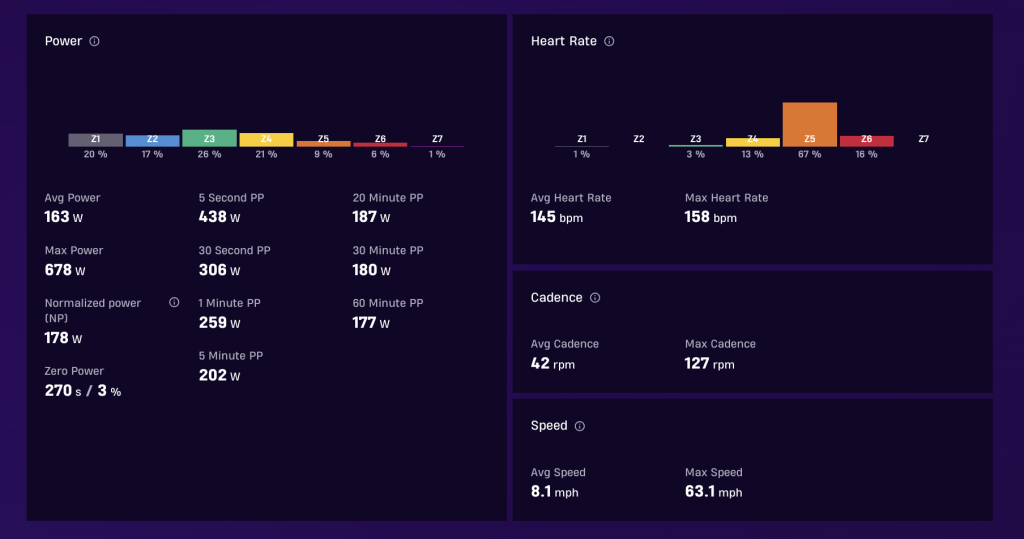Click the 16 % label under heart rate Z6
This screenshot has width=1024, height=539.
coord(866,154)
